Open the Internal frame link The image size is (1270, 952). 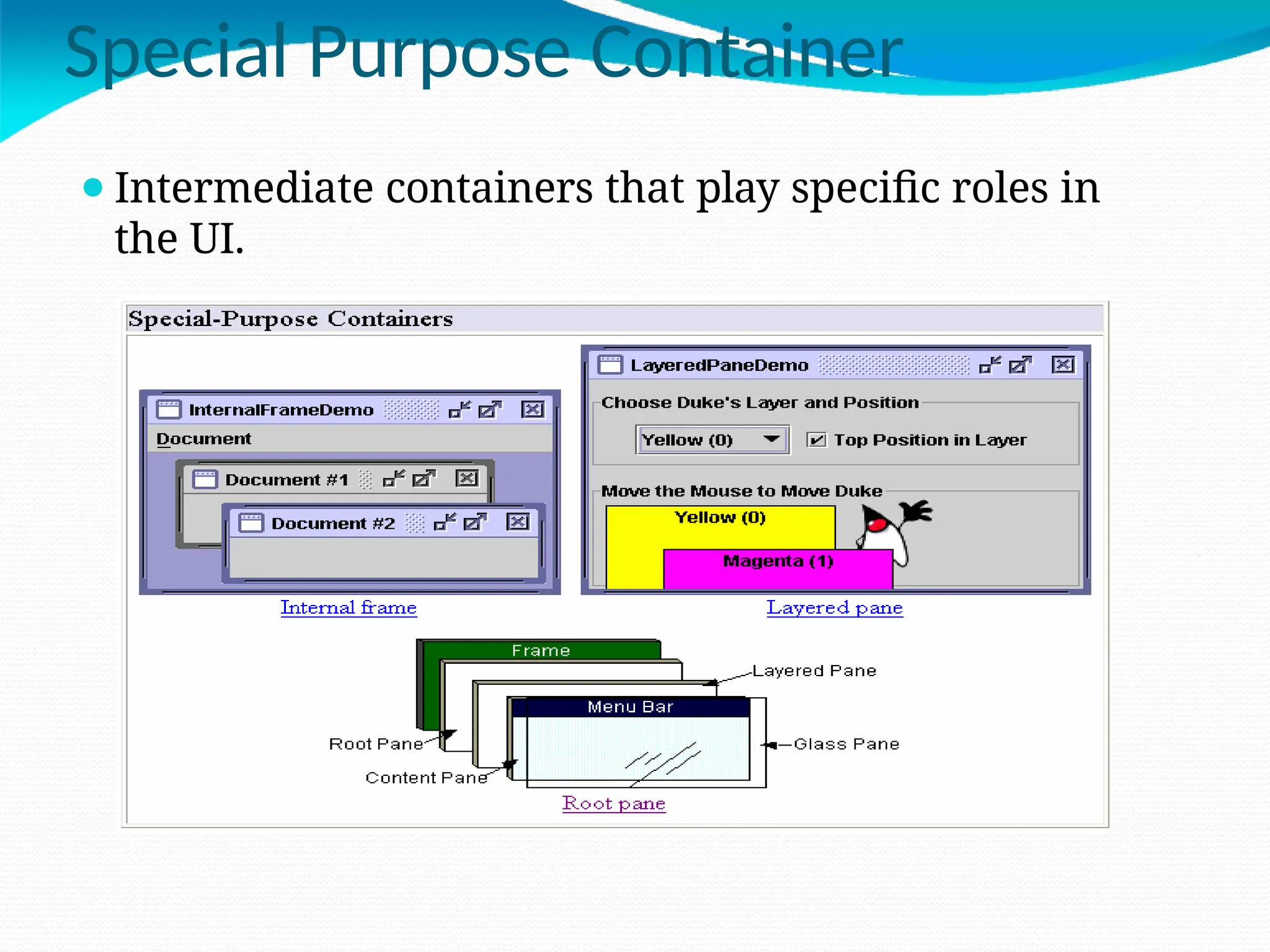(x=349, y=607)
